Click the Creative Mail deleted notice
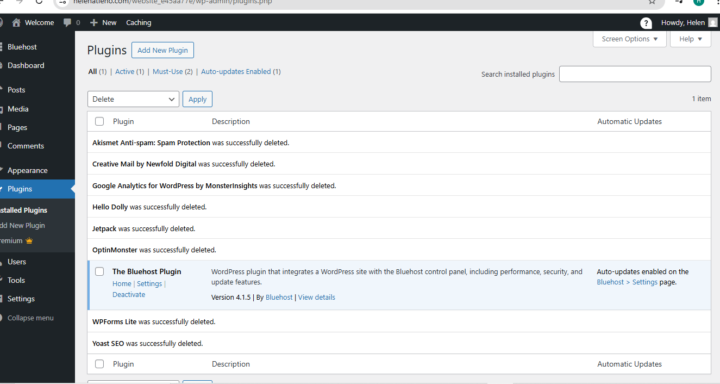This screenshot has width=720, height=384. [x=184, y=164]
